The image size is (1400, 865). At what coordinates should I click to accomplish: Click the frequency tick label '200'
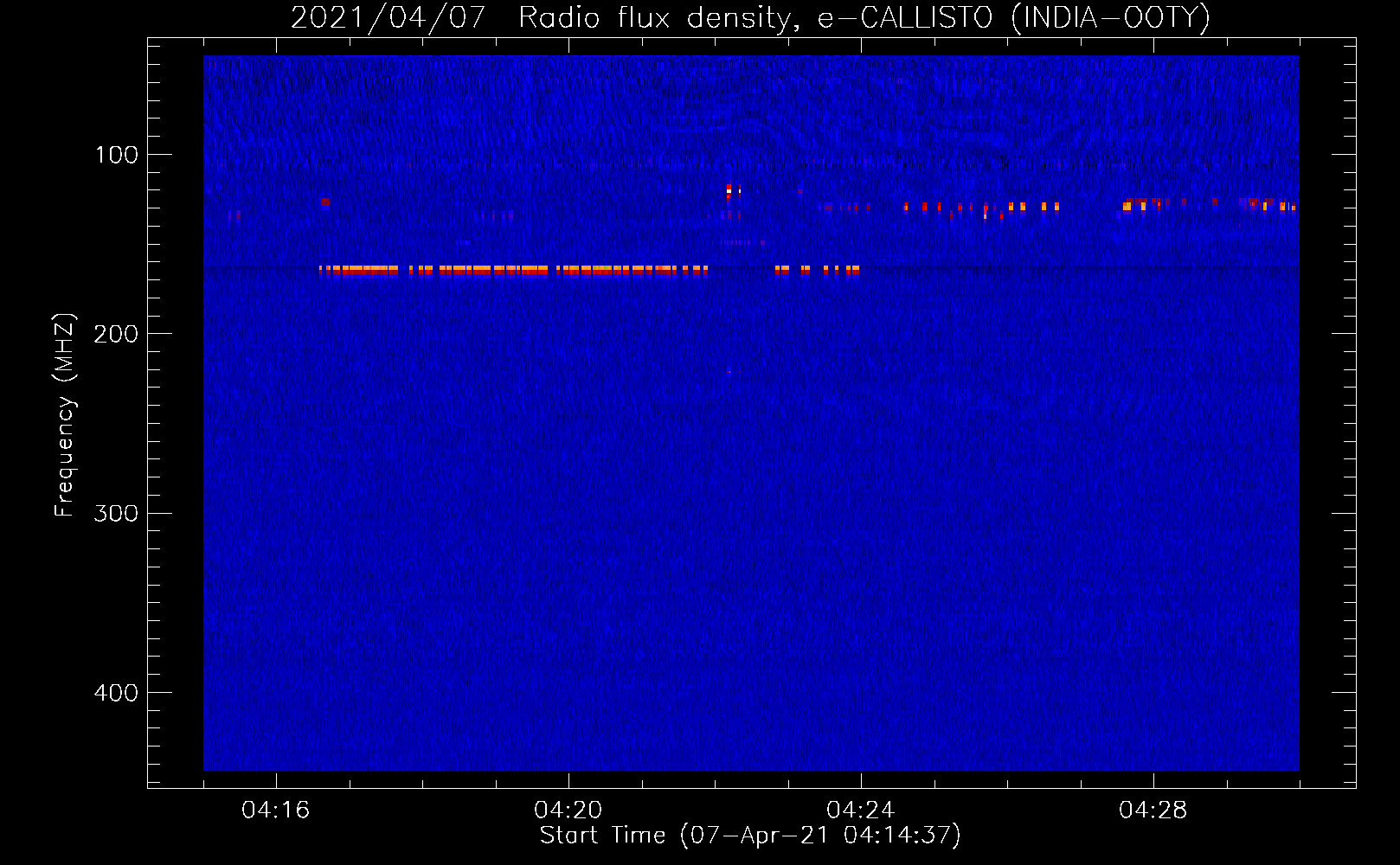[x=116, y=334]
